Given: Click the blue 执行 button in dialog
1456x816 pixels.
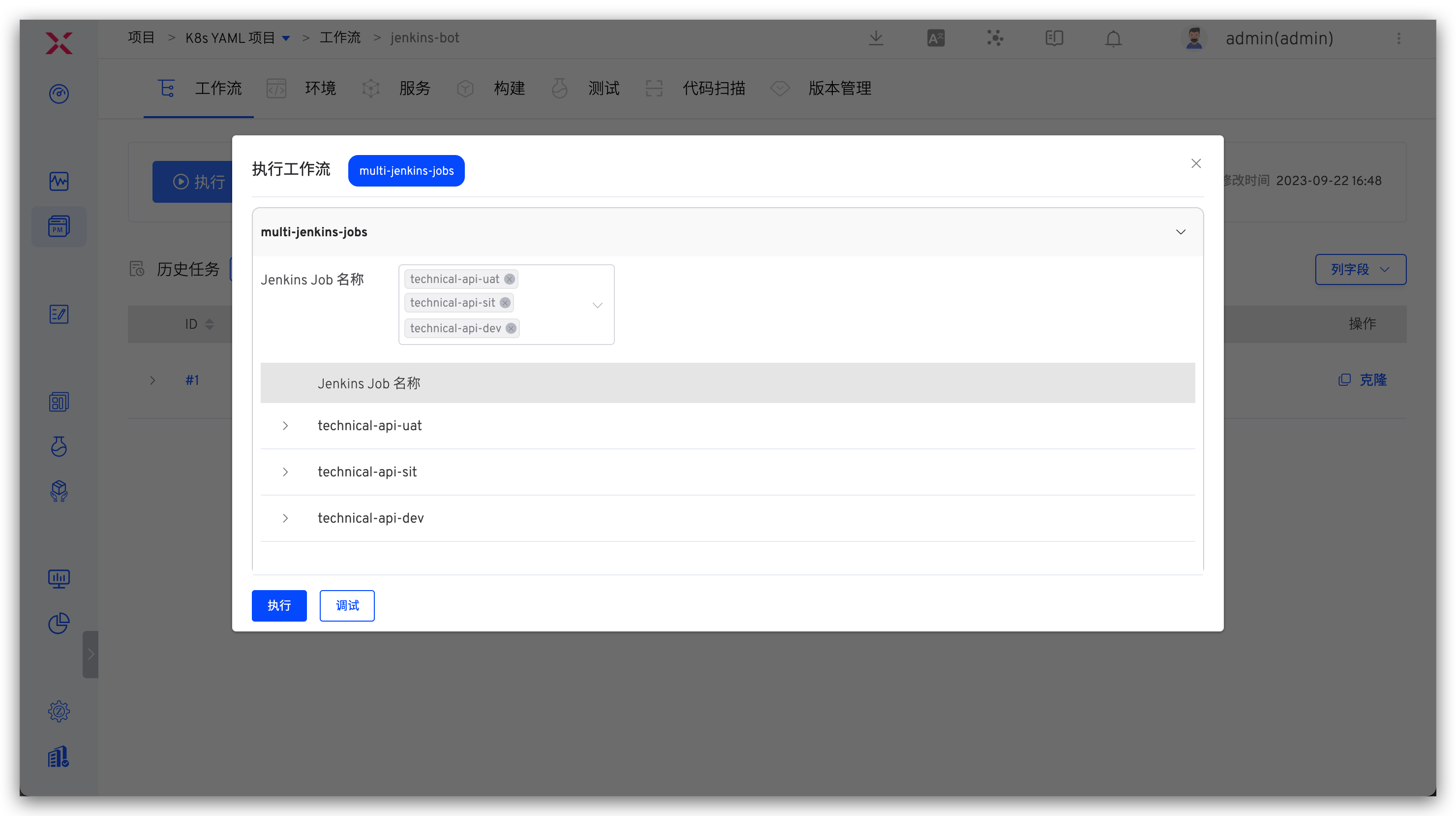Looking at the screenshot, I should pyautogui.click(x=279, y=606).
